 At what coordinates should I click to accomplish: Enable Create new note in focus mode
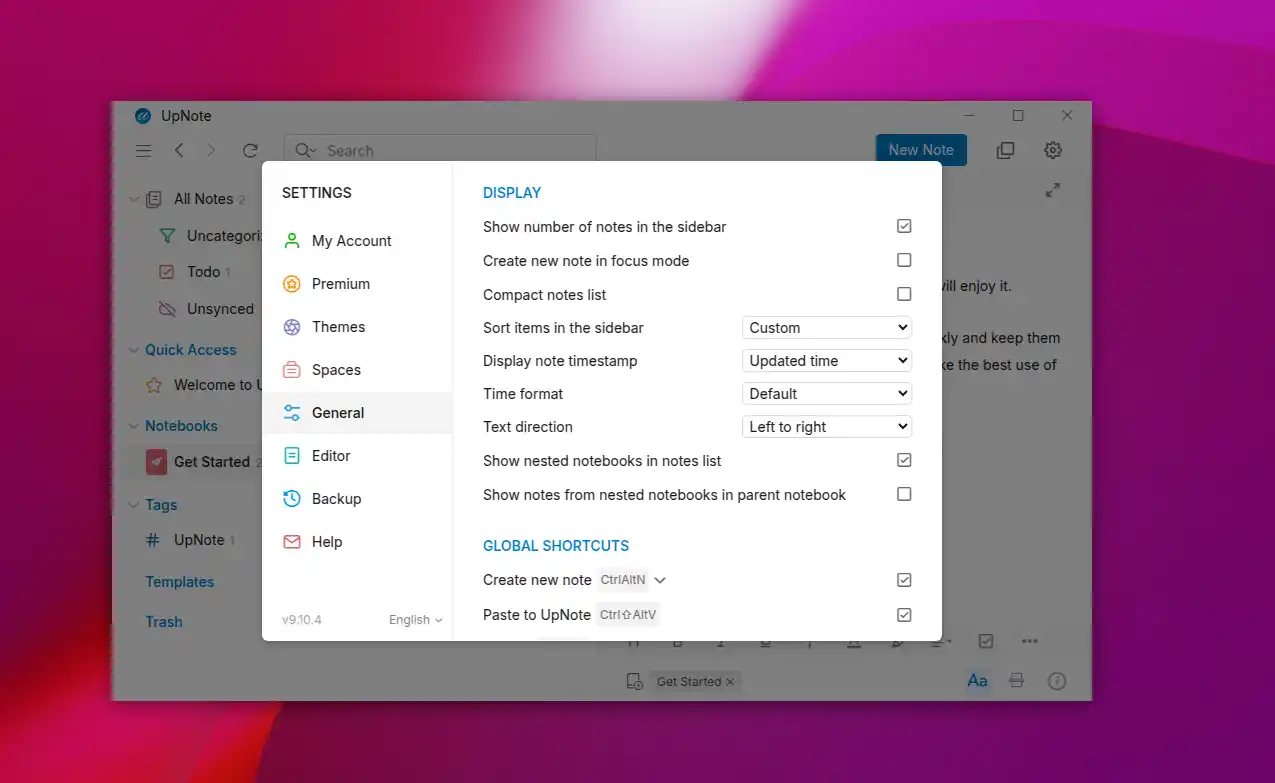(904, 260)
